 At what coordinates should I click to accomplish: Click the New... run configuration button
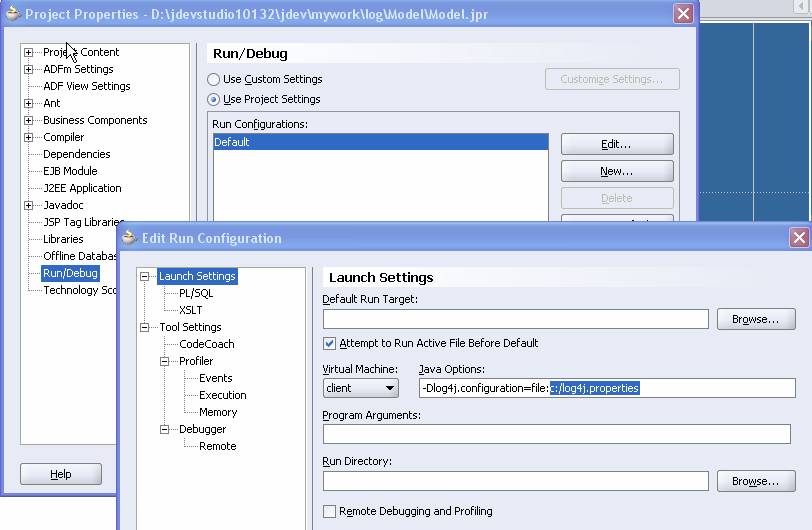pyautogui.click(x=616, y=172)
